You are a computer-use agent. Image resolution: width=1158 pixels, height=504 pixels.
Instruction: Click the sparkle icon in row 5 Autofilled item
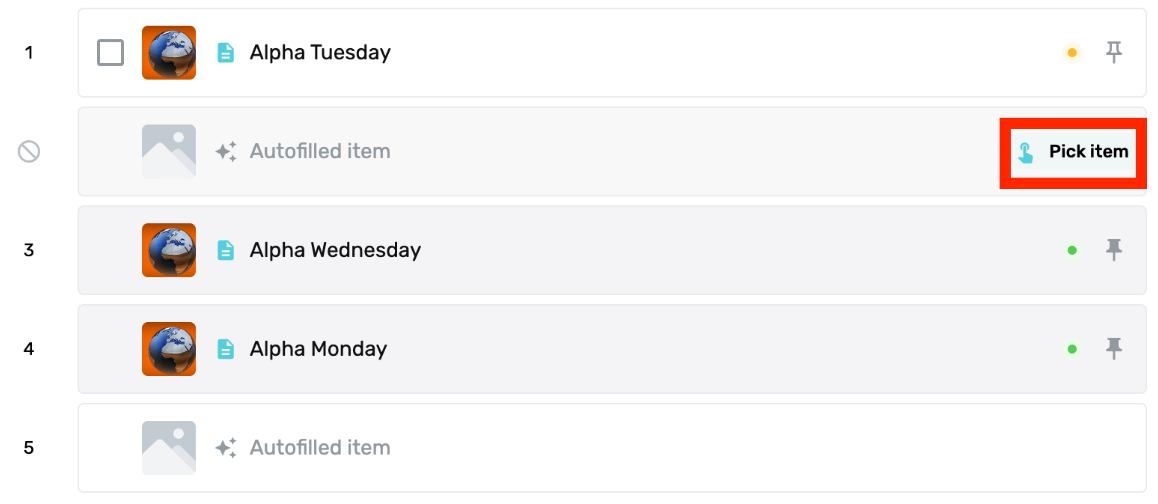click(x=226, y=447)
